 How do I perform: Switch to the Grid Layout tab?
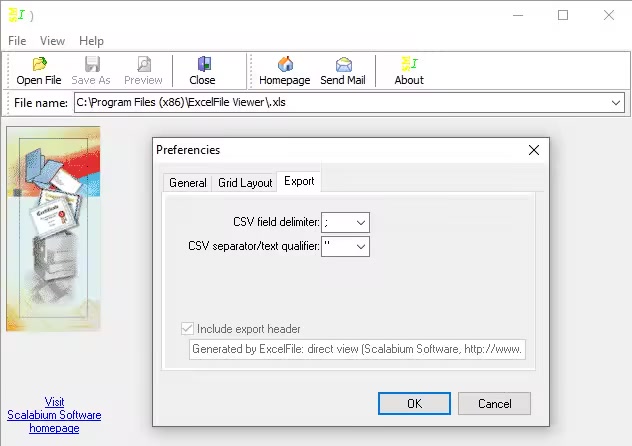pos(245,183)
